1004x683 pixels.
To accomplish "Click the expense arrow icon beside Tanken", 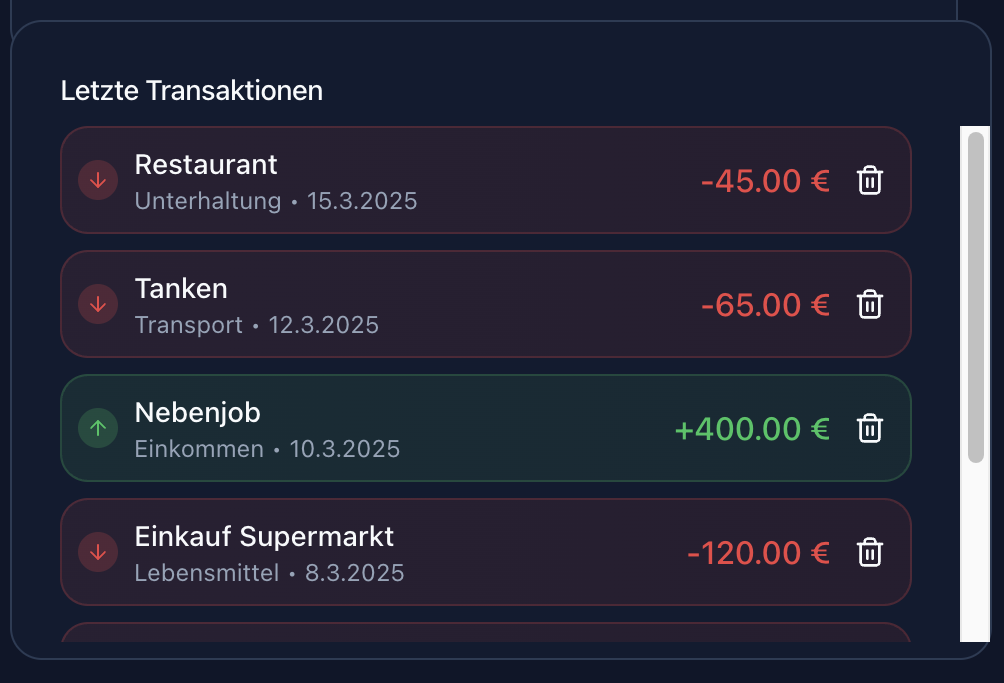I will 98,305.
